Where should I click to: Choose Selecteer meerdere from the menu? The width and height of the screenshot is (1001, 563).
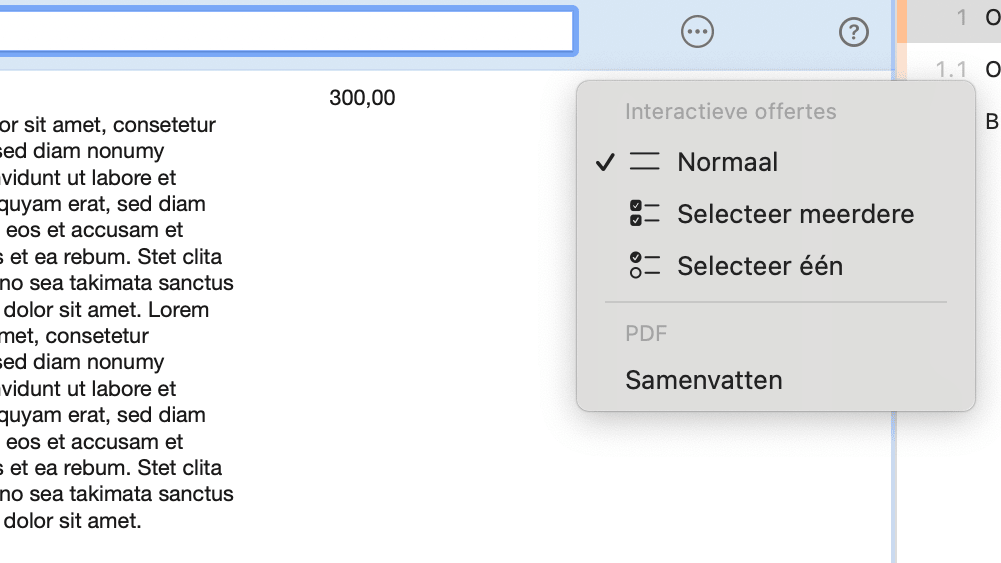point(795,214)
